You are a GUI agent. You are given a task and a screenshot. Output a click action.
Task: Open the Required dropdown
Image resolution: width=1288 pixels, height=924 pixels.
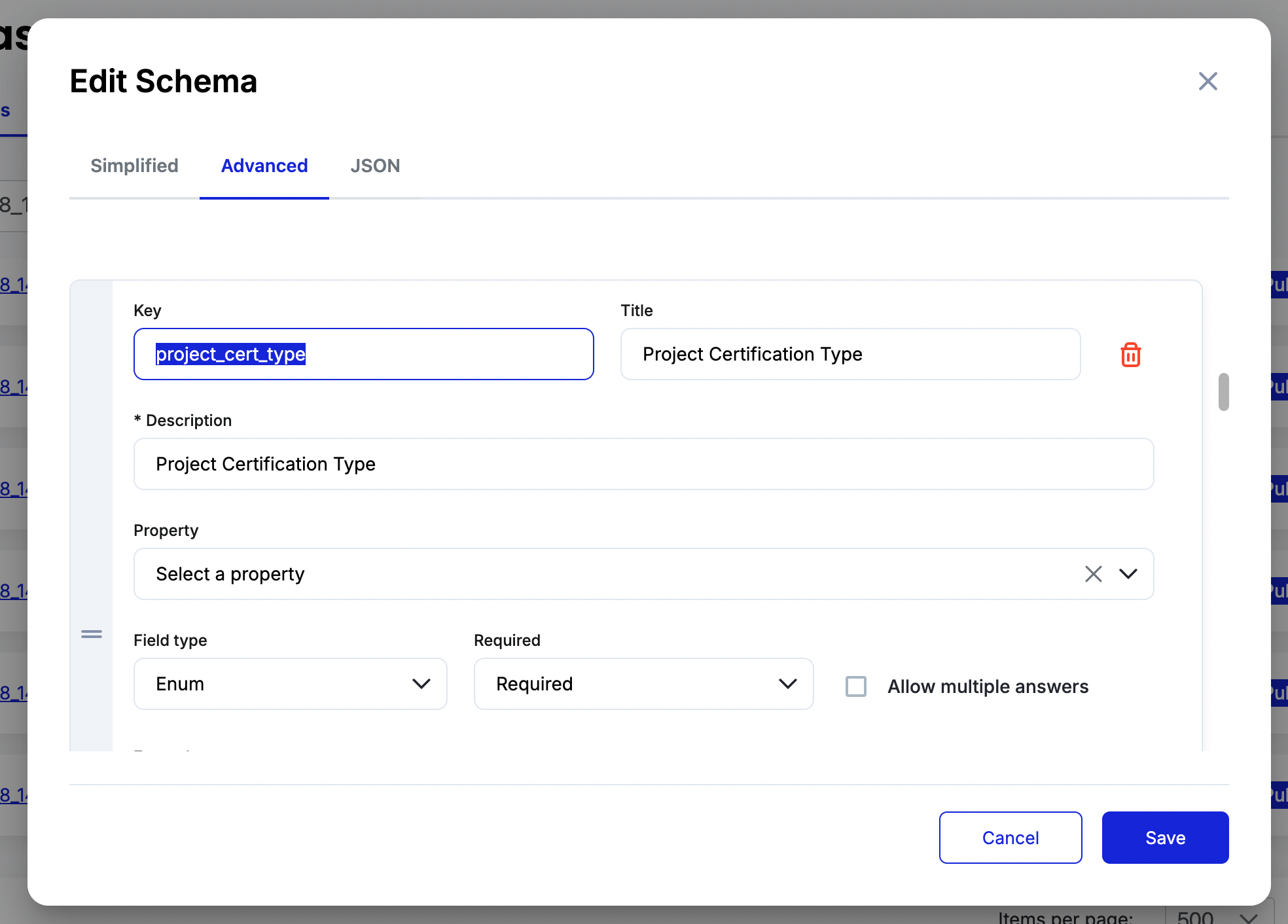coord(644,684)
